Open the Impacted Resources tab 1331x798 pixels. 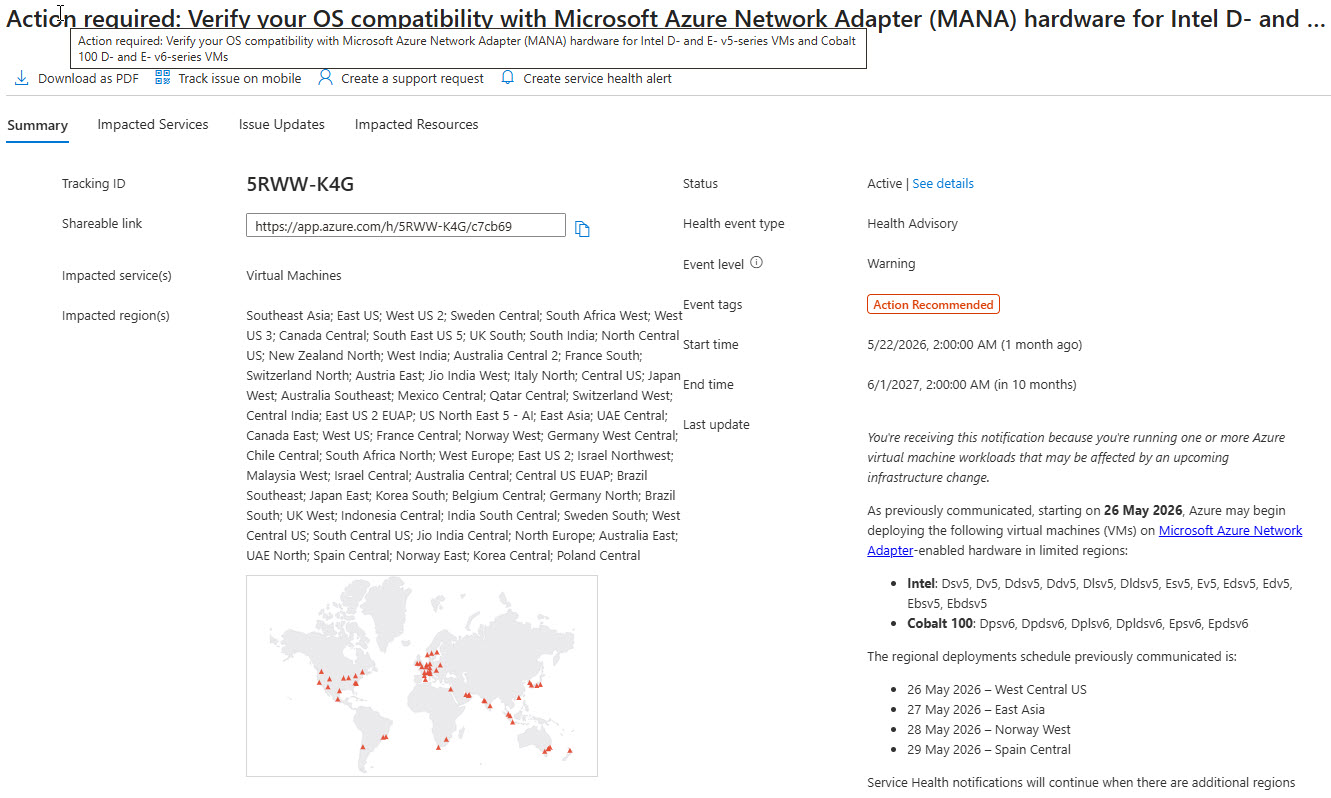point(416,125)
